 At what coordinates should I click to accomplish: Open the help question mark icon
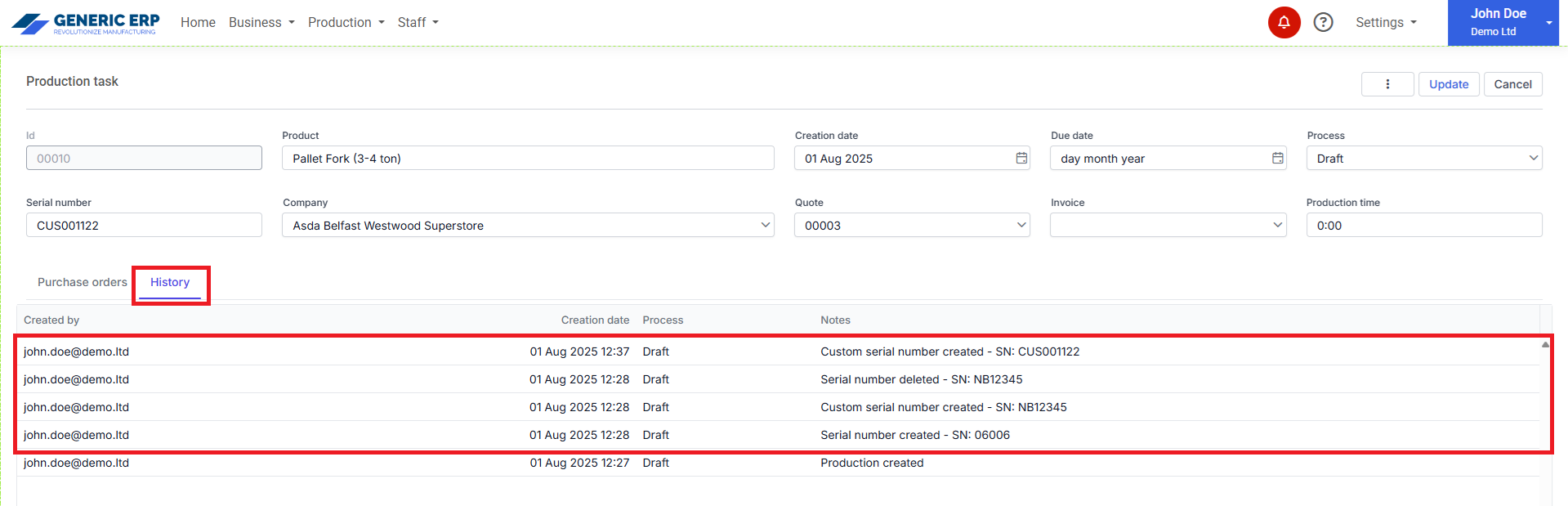tap(1323, 22)
